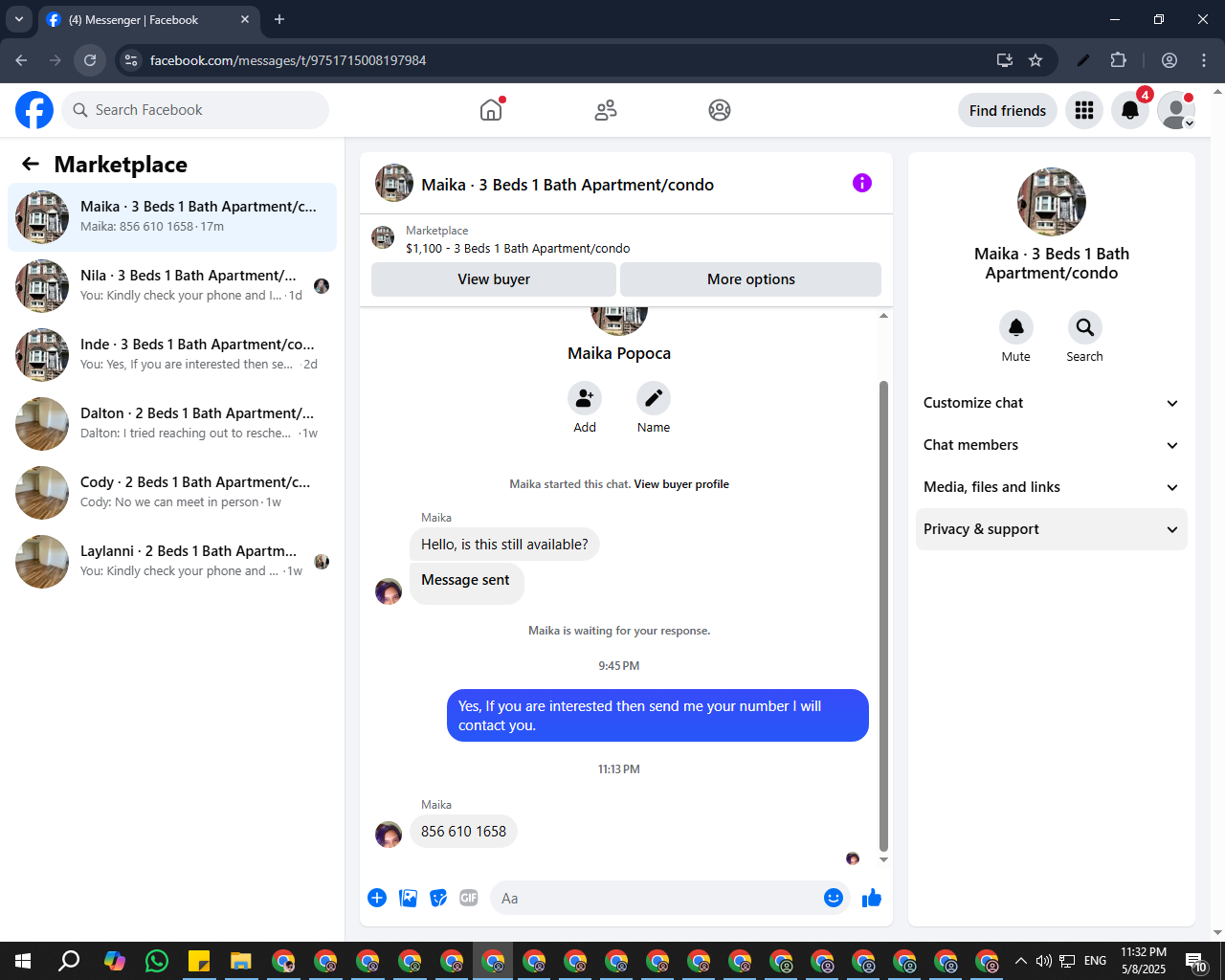Screen dimensions: 1225x980
Task: Click the Add people icon
Action: click(585, 398)
